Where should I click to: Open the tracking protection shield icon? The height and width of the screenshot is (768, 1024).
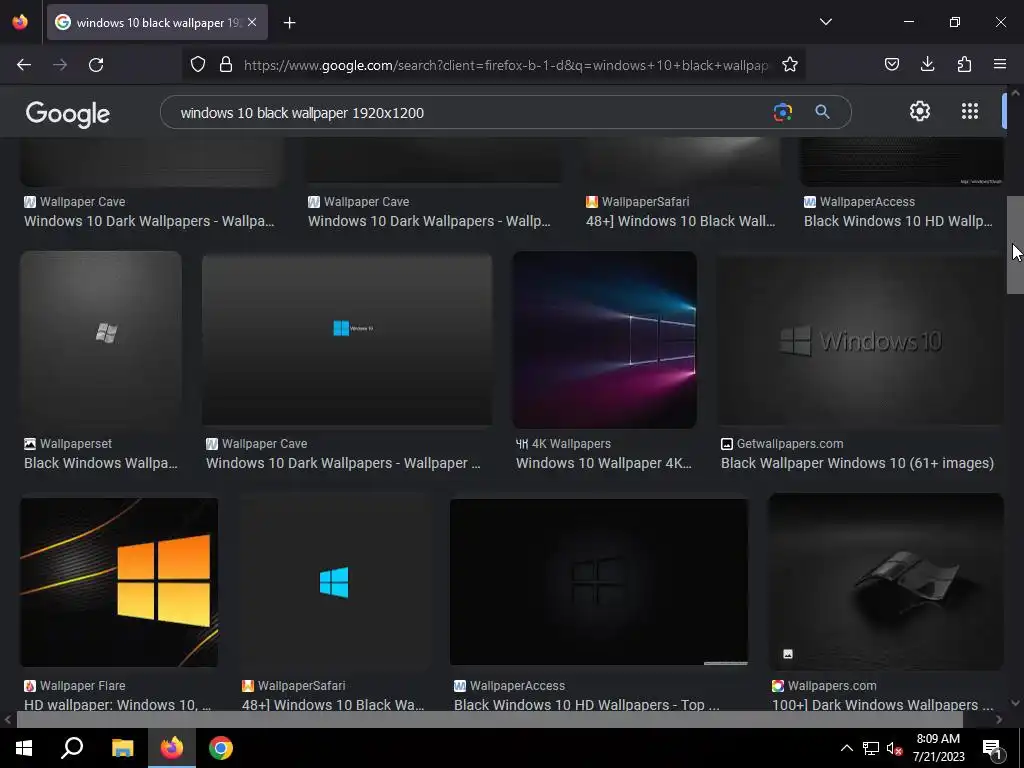pyautogui.click(x=198, y=65)
